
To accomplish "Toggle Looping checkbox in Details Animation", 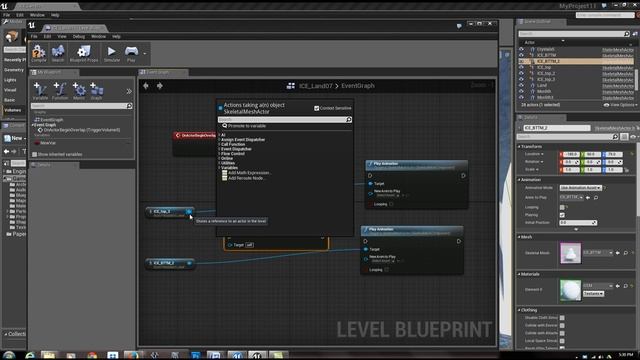I will click(562, 207).
